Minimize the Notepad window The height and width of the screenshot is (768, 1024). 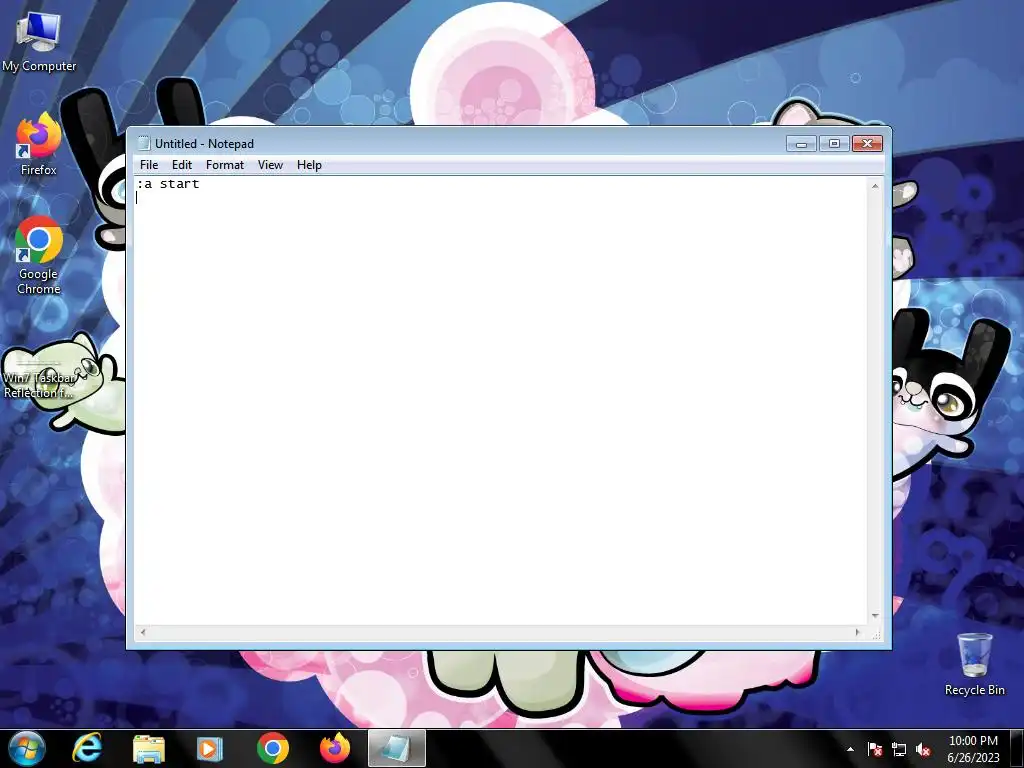(801, 144)
